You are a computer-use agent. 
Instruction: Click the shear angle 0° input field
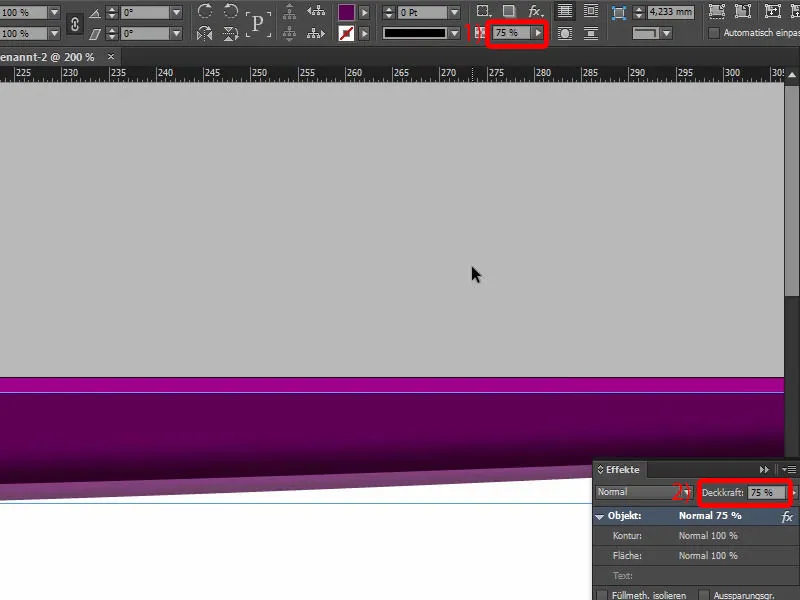pos(145,34)
